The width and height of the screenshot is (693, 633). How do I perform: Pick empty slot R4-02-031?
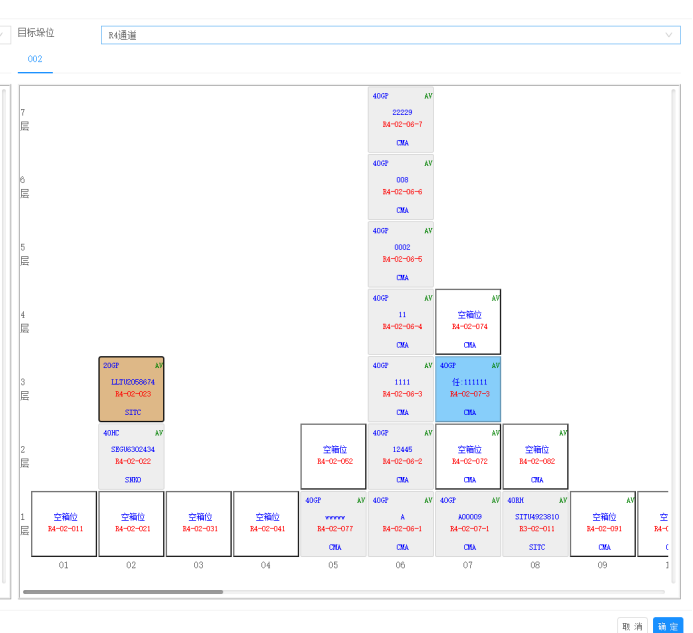(199, 523)
